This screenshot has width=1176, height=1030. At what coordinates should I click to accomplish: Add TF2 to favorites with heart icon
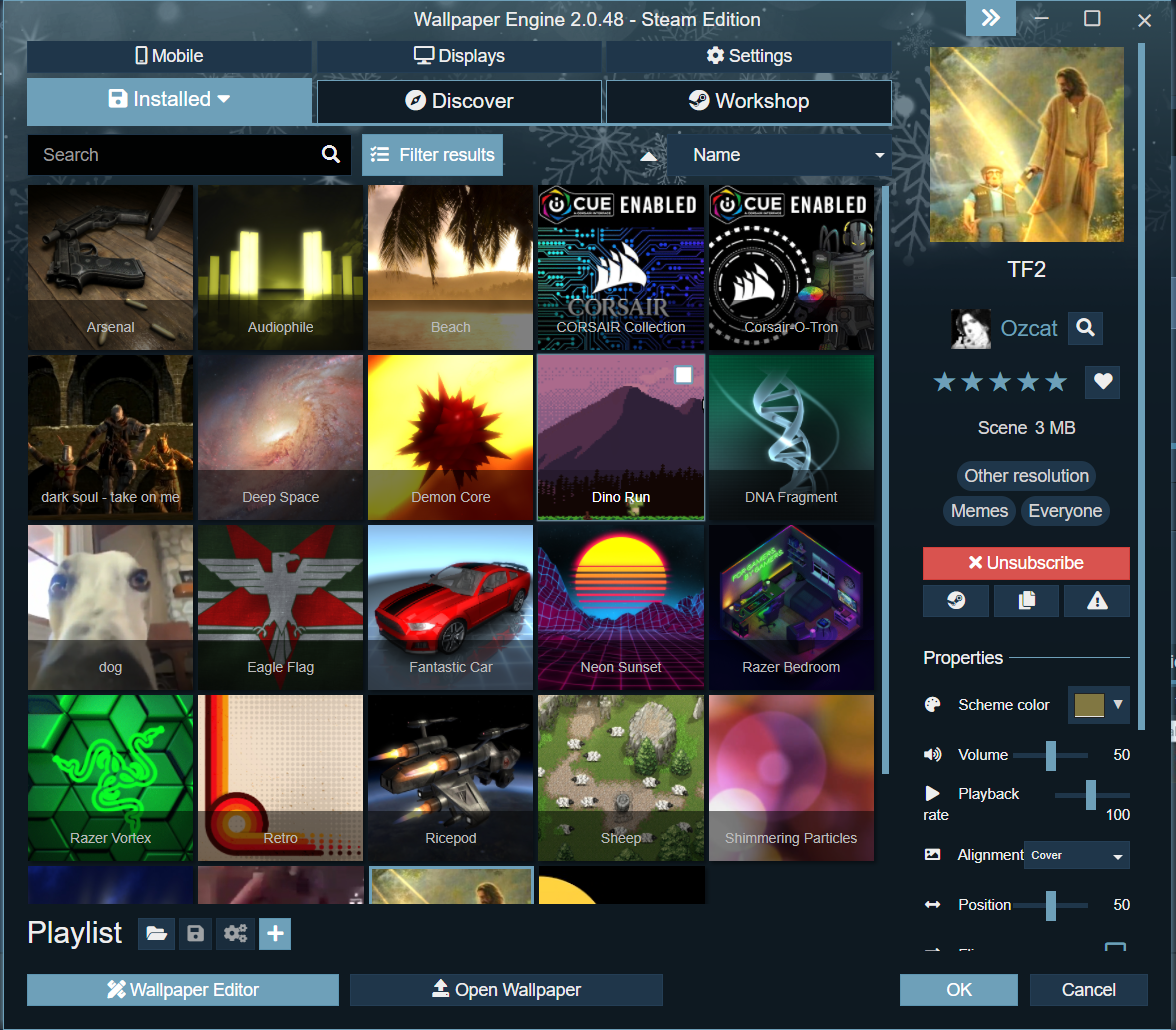pyautogui.click(x=1102, y=382)
